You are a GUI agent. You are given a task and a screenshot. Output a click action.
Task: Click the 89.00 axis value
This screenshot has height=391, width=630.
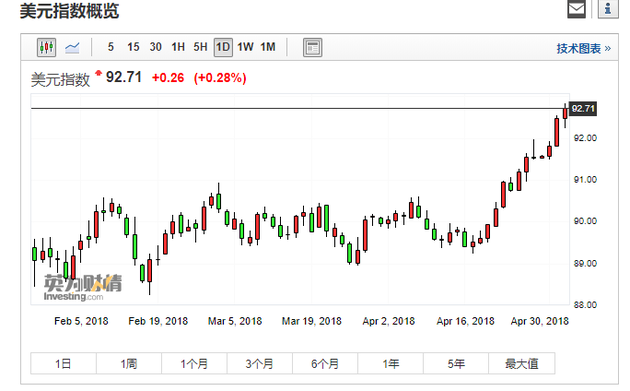[585, 264]
